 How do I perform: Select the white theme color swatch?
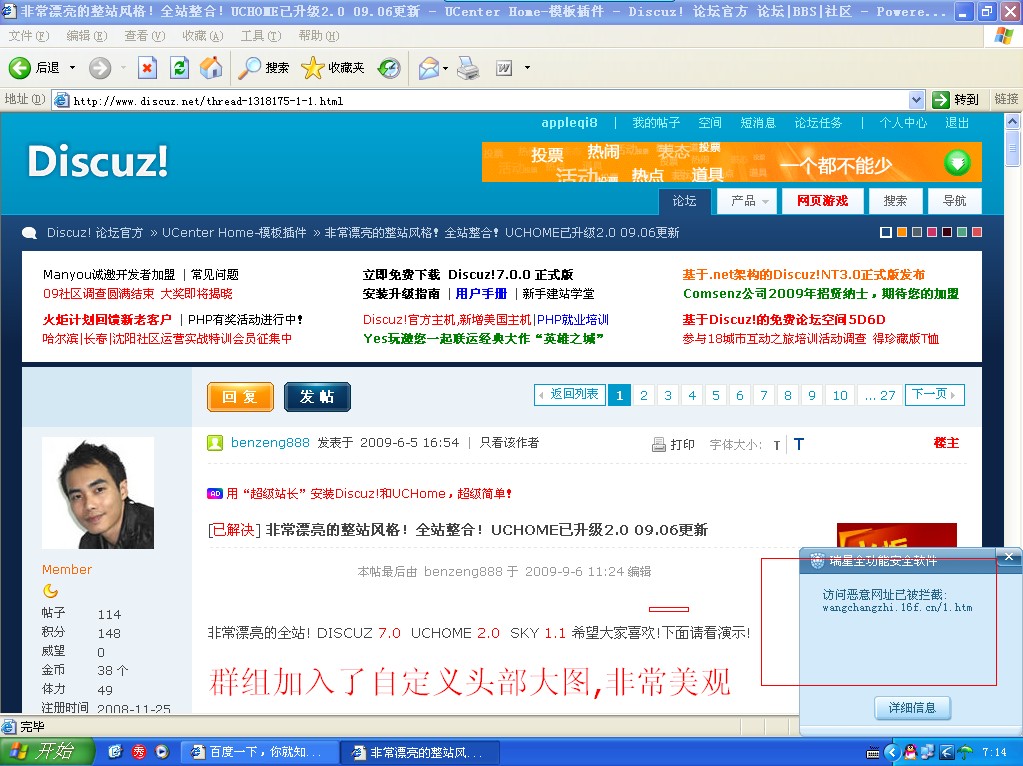pyautogui.click(x=885, y=232)
